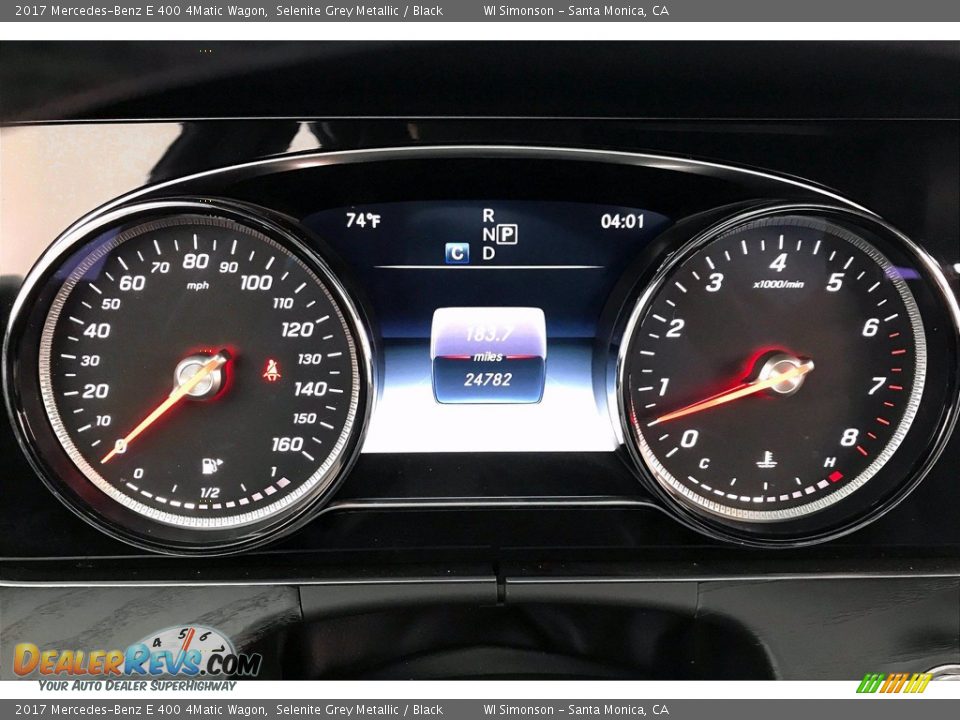Click the fuel pump icon
This screenshot has width=960, height=720.
(x=212, y=466)
